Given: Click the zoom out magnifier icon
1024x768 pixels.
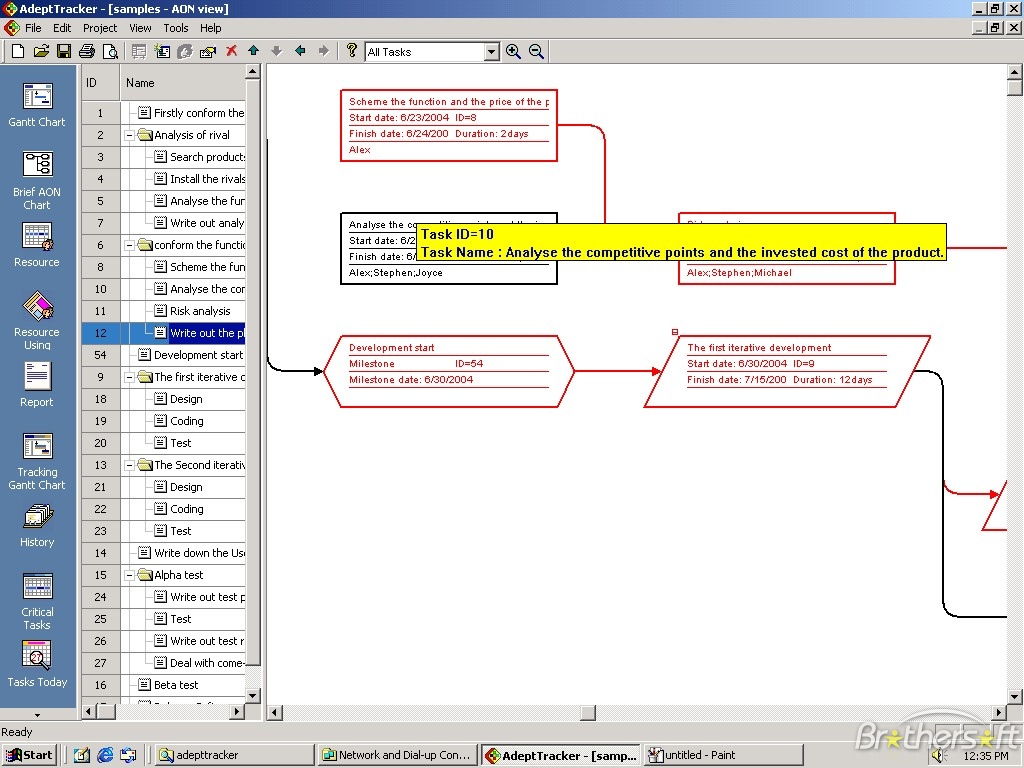Looking at the screenshot, I should tap(536, 52).
